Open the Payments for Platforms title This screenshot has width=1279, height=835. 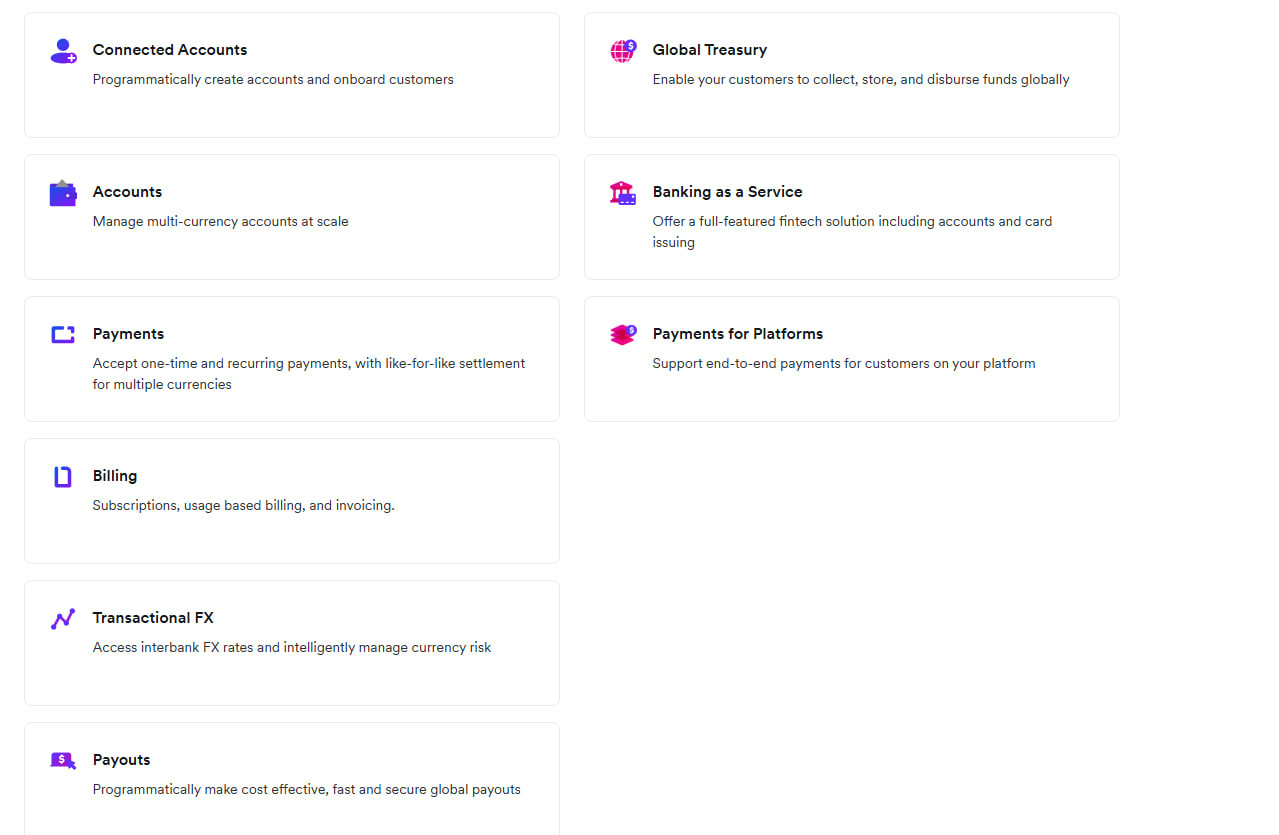coord(738,334)
